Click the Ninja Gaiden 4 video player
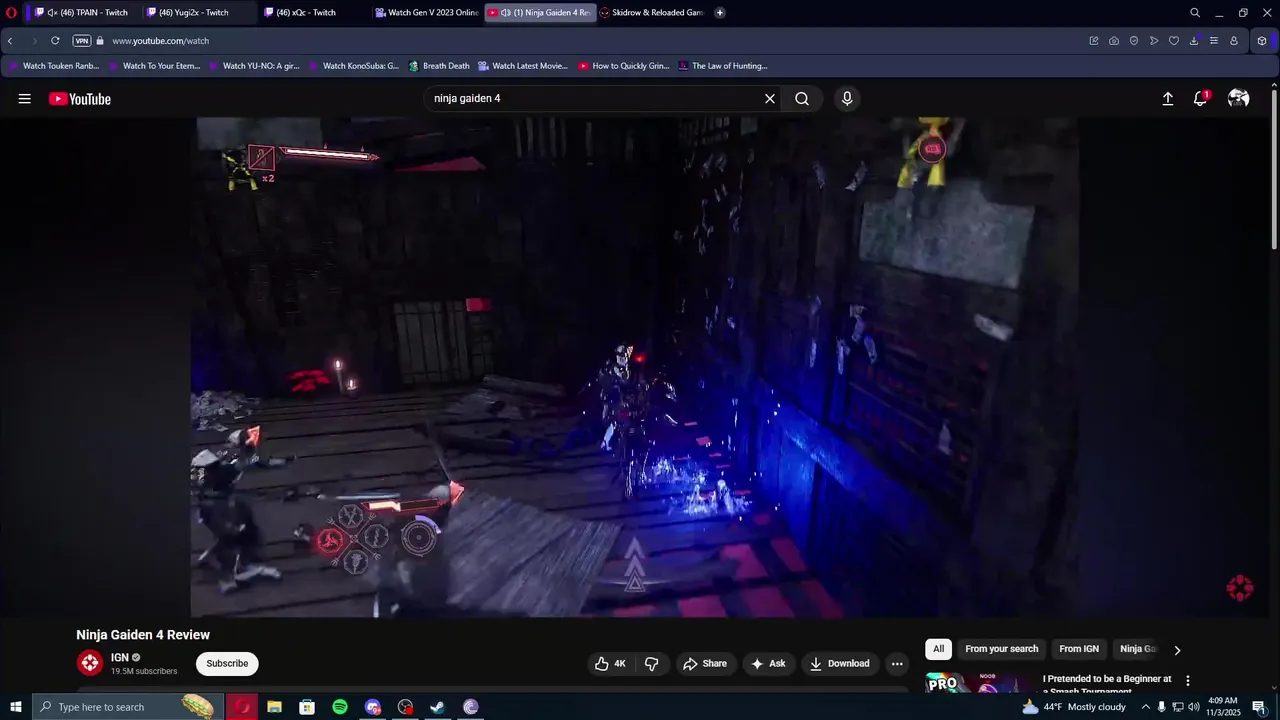This screenshot has height=720, width=1280. pyautogui.click(x=635, y=367)
